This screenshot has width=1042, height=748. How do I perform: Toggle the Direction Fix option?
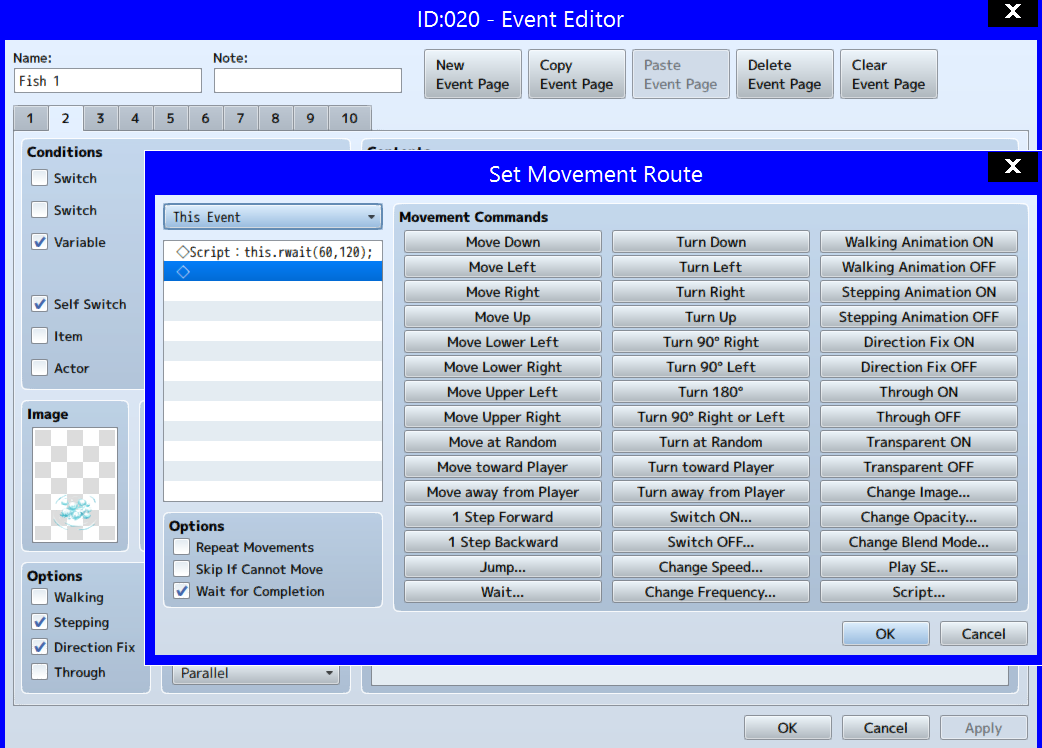pos(40,647)
